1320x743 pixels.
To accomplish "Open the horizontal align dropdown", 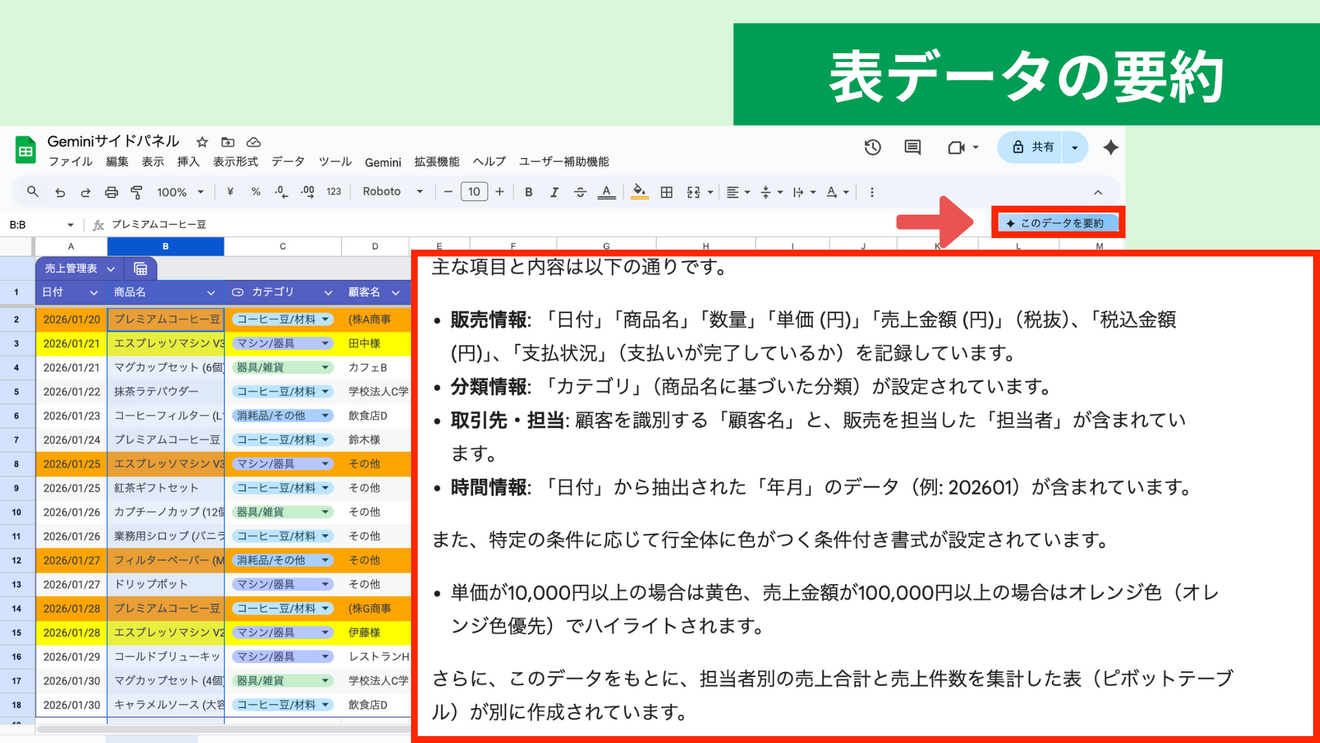I will click(x=738, y=192).
